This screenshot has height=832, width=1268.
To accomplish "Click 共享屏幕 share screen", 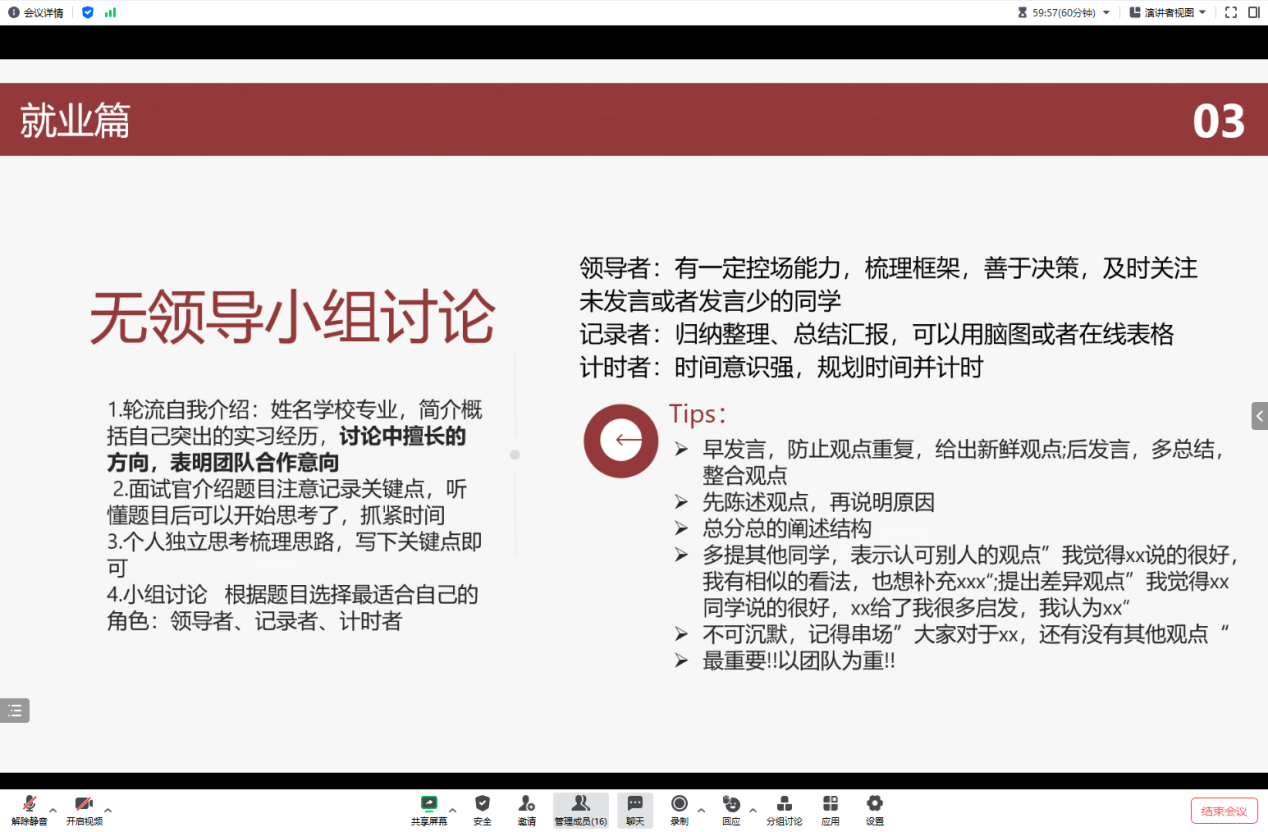I will [x=429, y=809].
